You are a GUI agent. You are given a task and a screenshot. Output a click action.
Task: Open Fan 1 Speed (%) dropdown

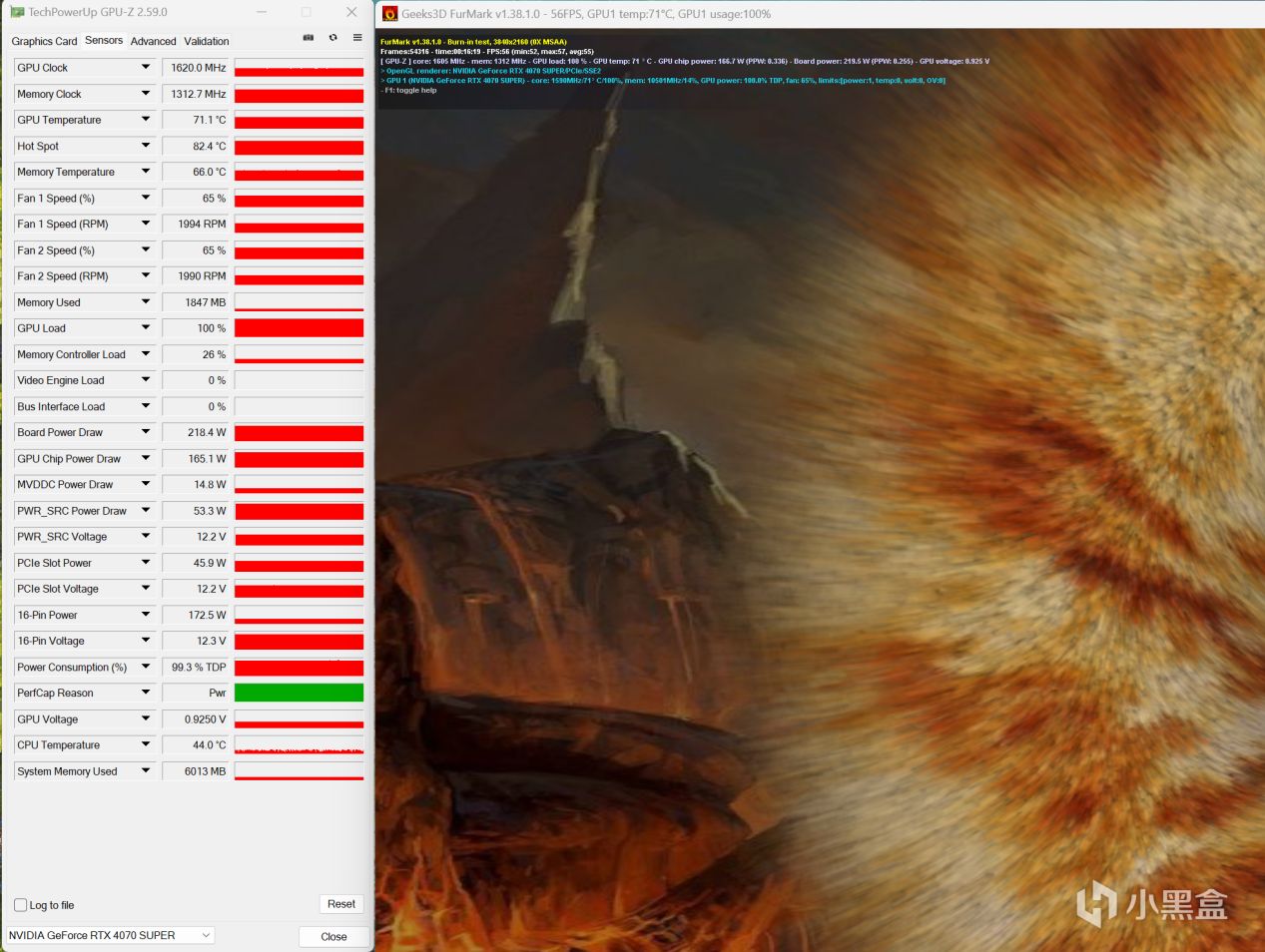[146, 198]
